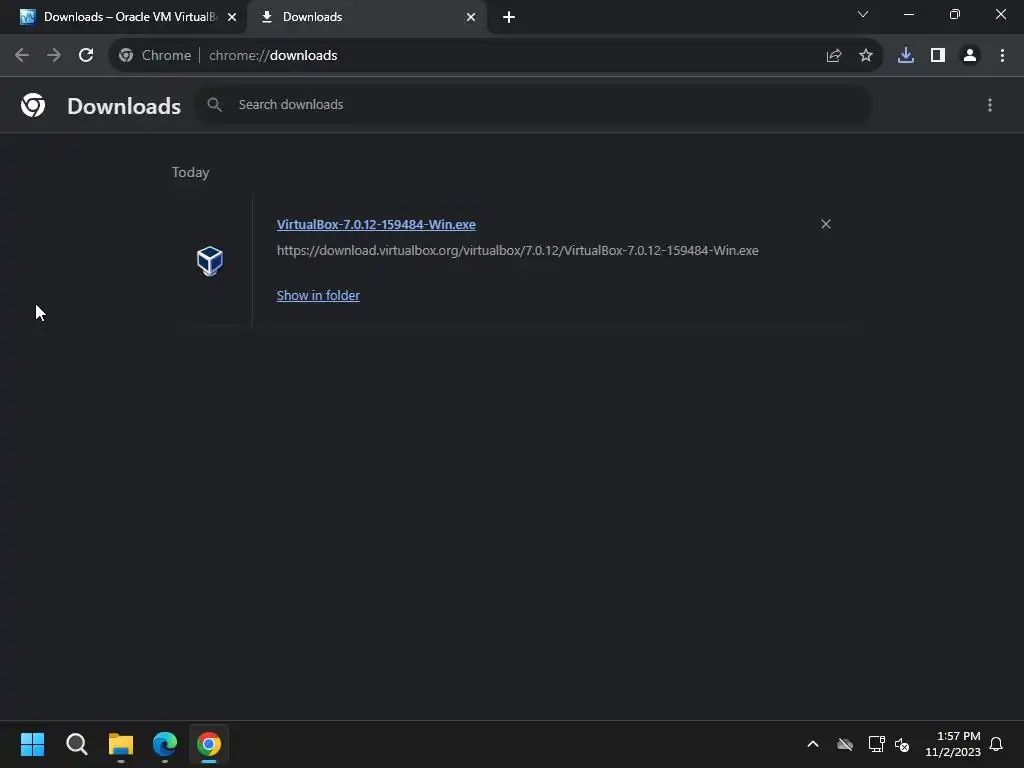Screen dimensions: 1024x768
Task: Click the download.virtualbox.org source URL
Action: 518,250
